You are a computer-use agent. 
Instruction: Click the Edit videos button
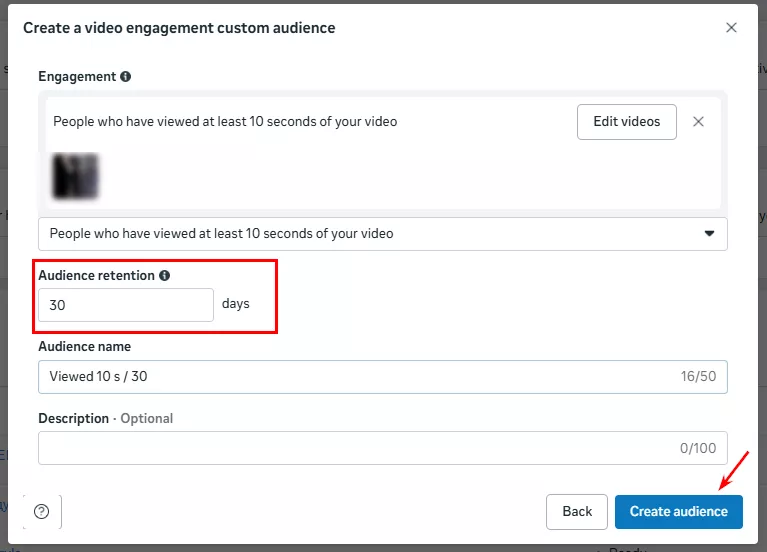click(626, 122)
